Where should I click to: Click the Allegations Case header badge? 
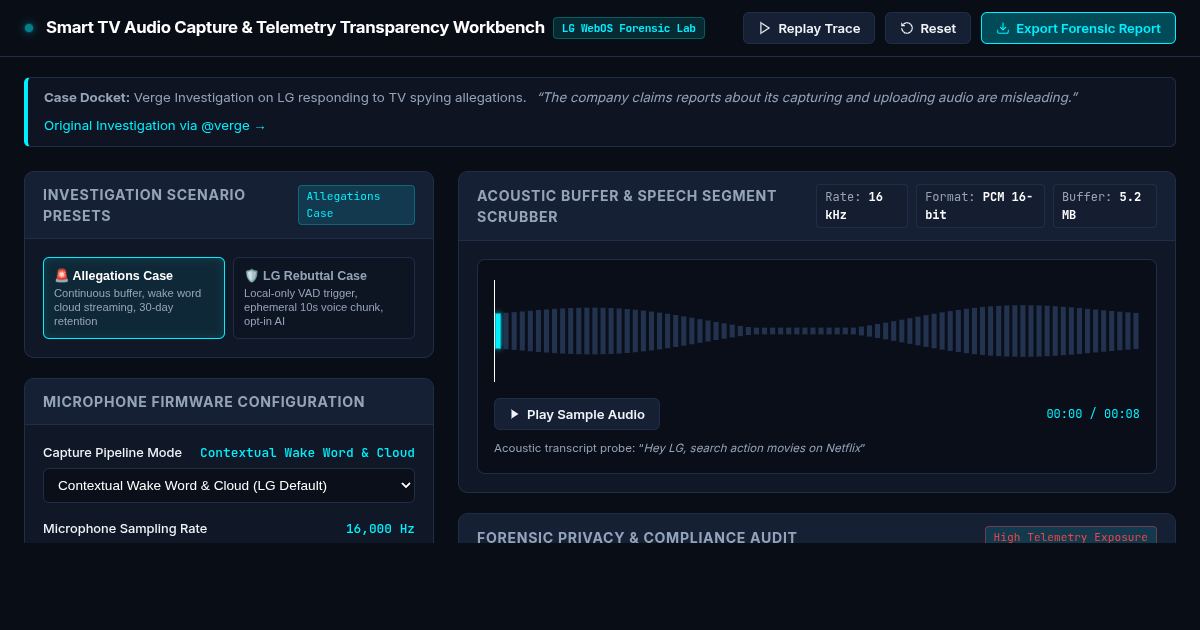(356, 205)
